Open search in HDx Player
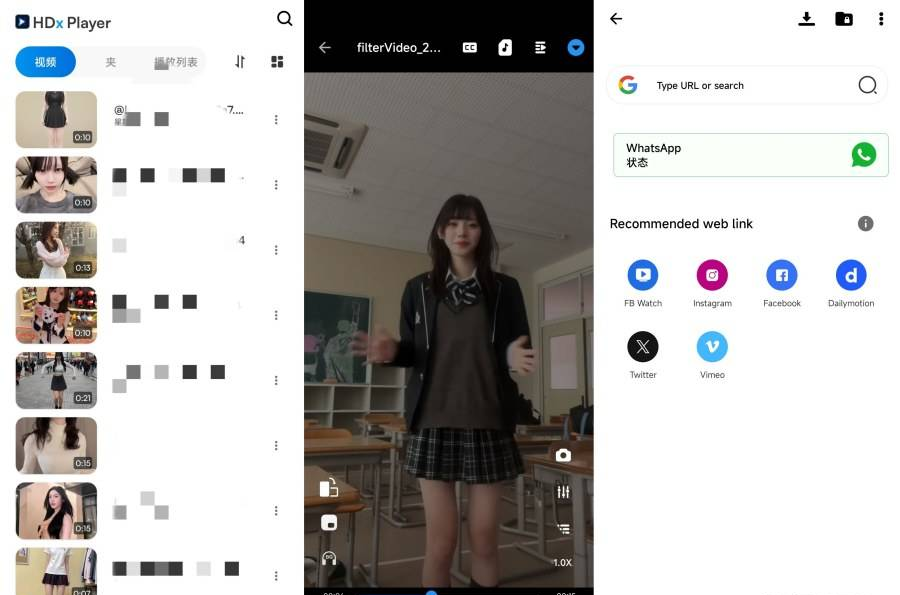Screen dimensions: 900x595 [x=285, y=19]
